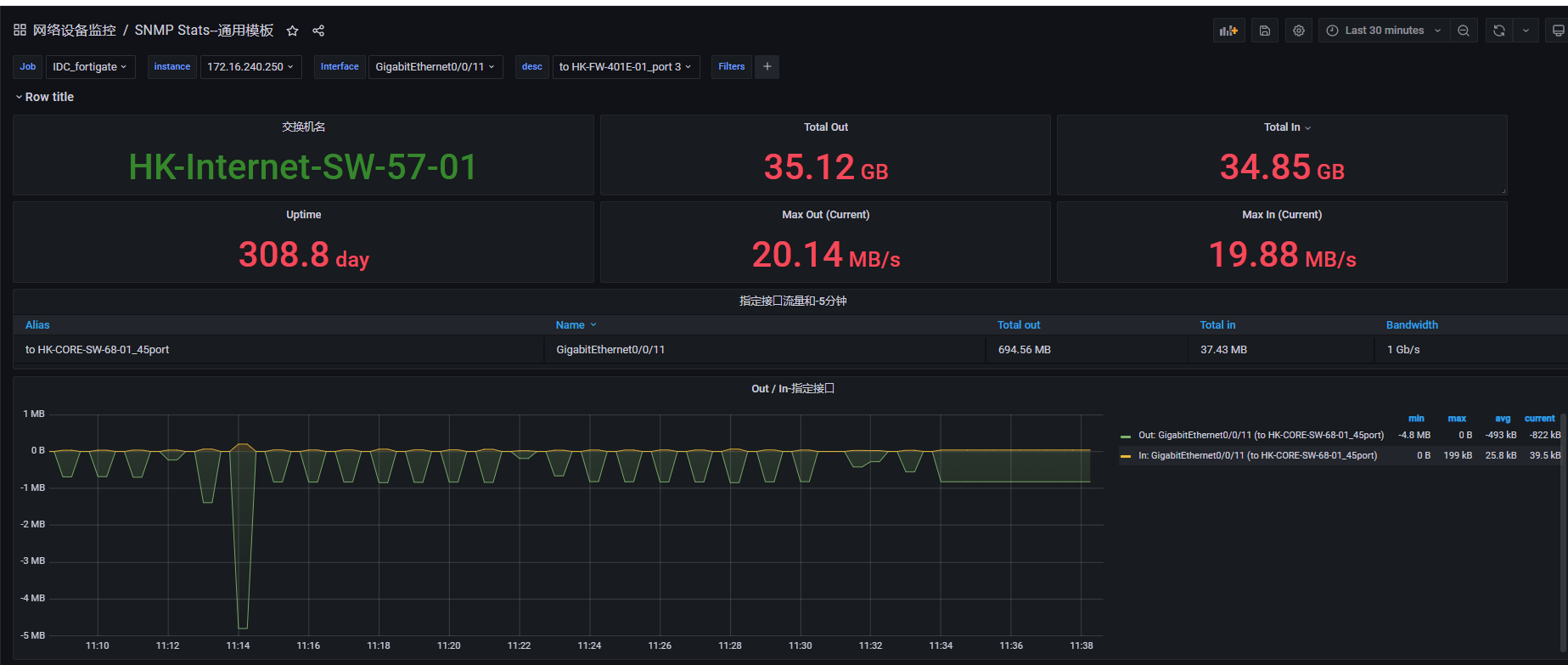Share the dashboard using share icon
The image size is (1568, 665).
tap(318, 31)
